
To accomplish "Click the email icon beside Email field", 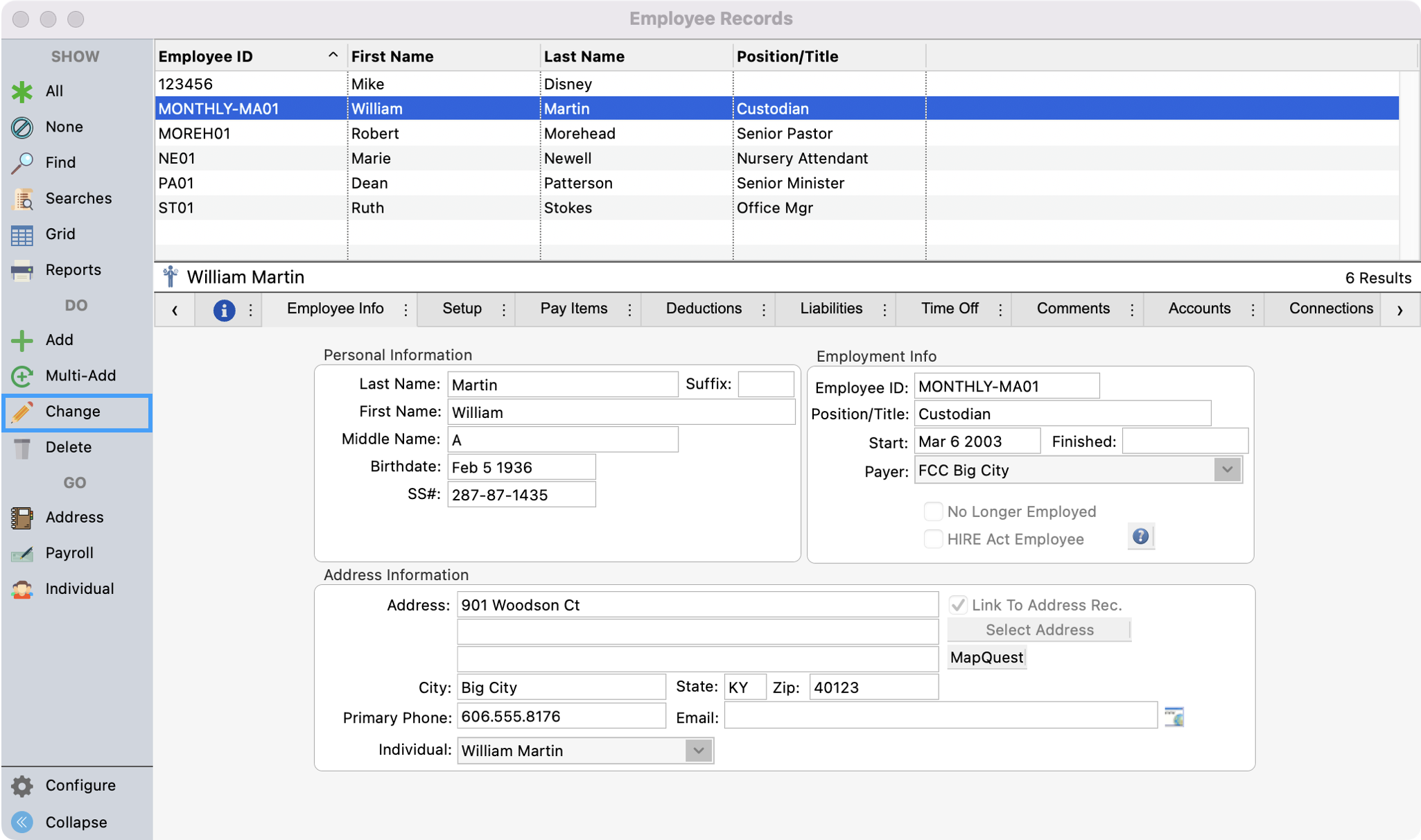I will tap(1174, 717).
